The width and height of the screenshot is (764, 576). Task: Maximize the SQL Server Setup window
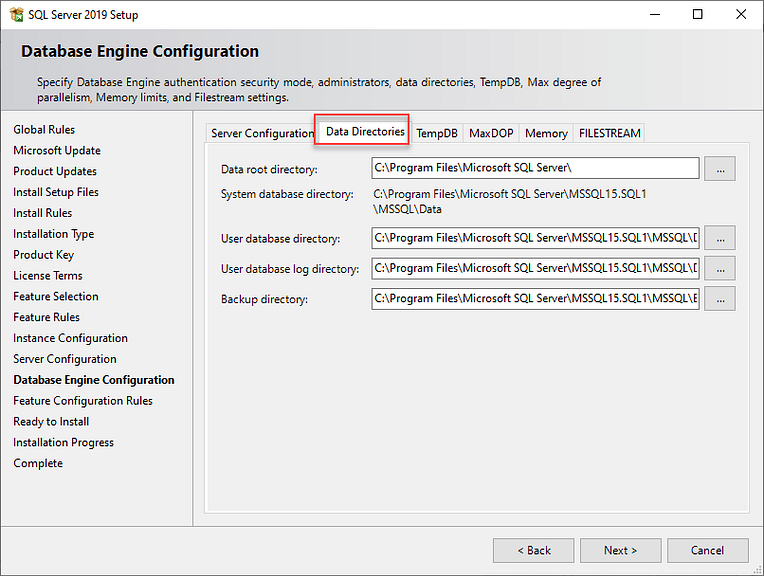tap(698, 15)
